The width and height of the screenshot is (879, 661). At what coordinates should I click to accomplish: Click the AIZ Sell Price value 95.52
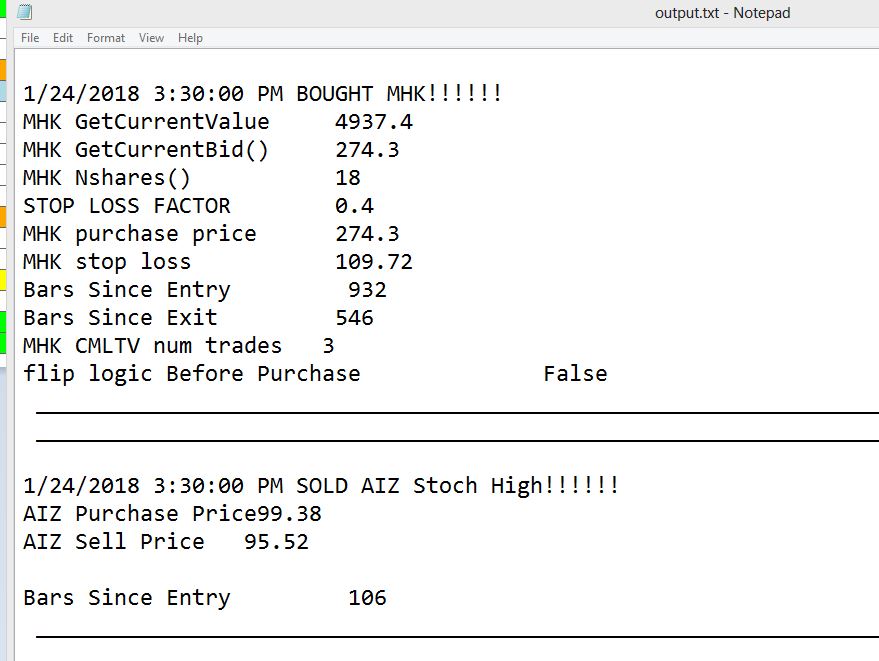276,542
